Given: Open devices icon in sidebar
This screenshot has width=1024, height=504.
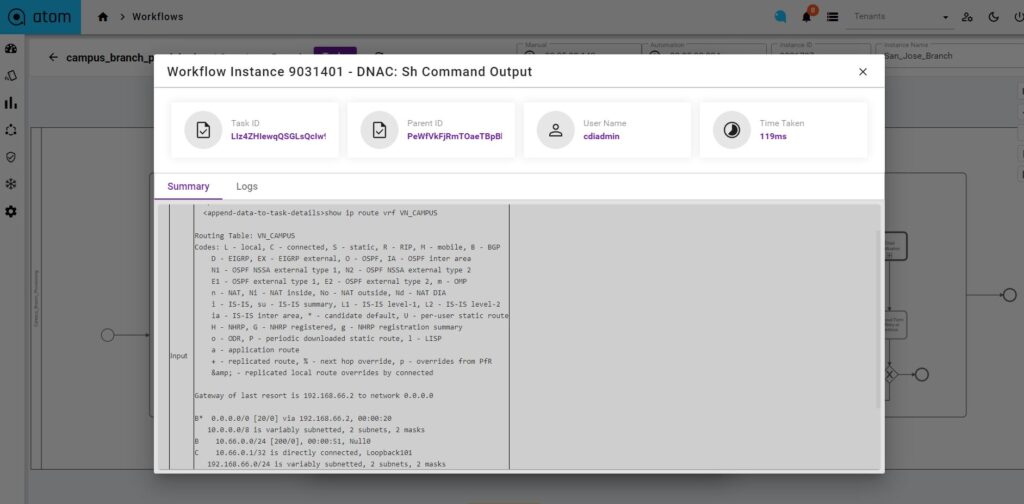Looking at the screenshot, I should (x=10, y=76).
